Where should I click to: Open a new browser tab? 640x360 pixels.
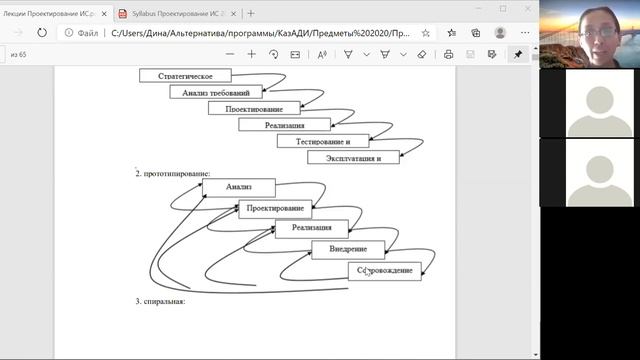tap(251, 13)
